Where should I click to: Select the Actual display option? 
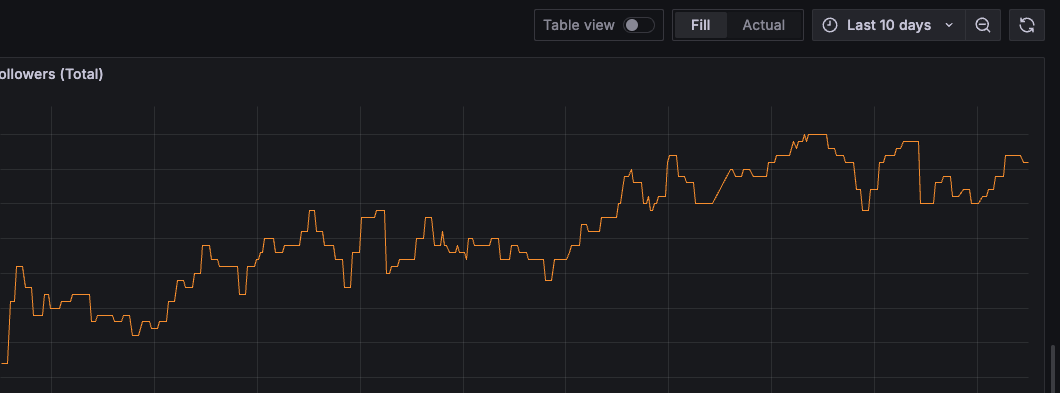coord(763,25)
